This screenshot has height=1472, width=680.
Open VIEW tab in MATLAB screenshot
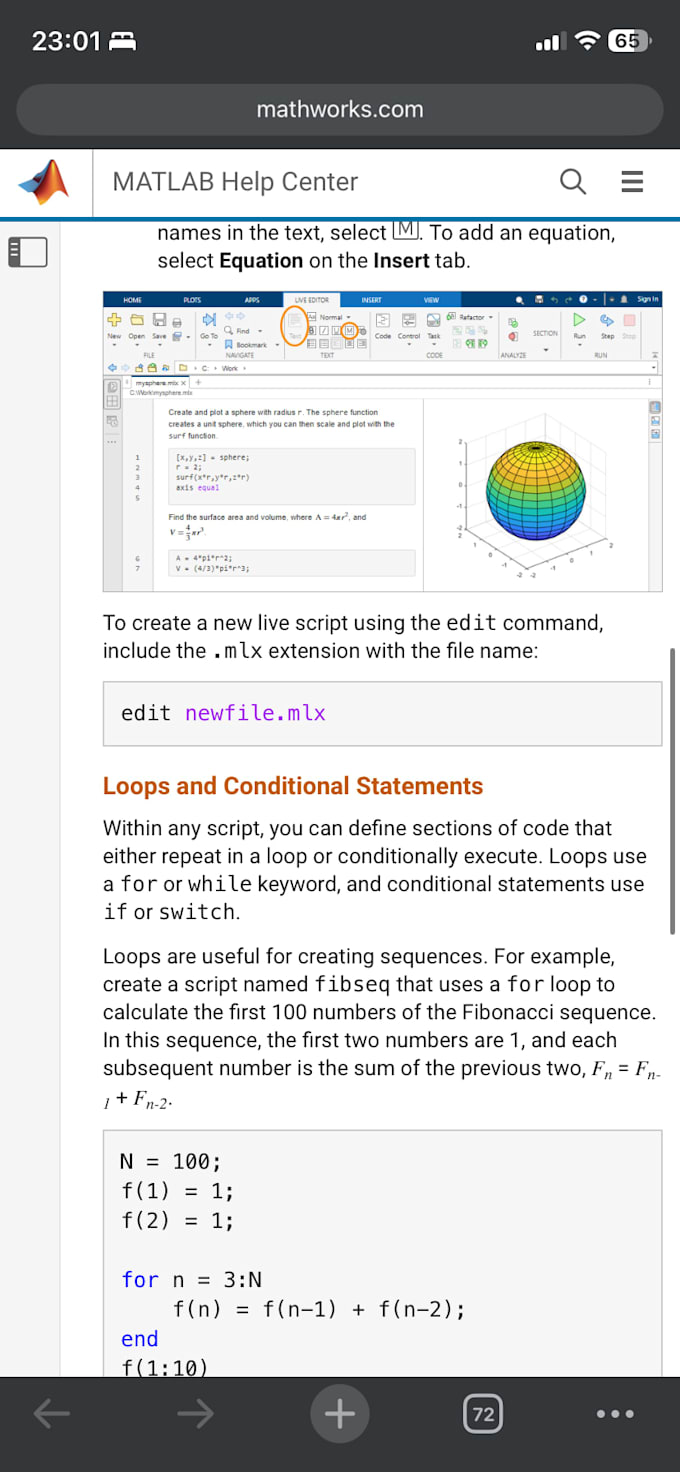(x=431, y=299)
